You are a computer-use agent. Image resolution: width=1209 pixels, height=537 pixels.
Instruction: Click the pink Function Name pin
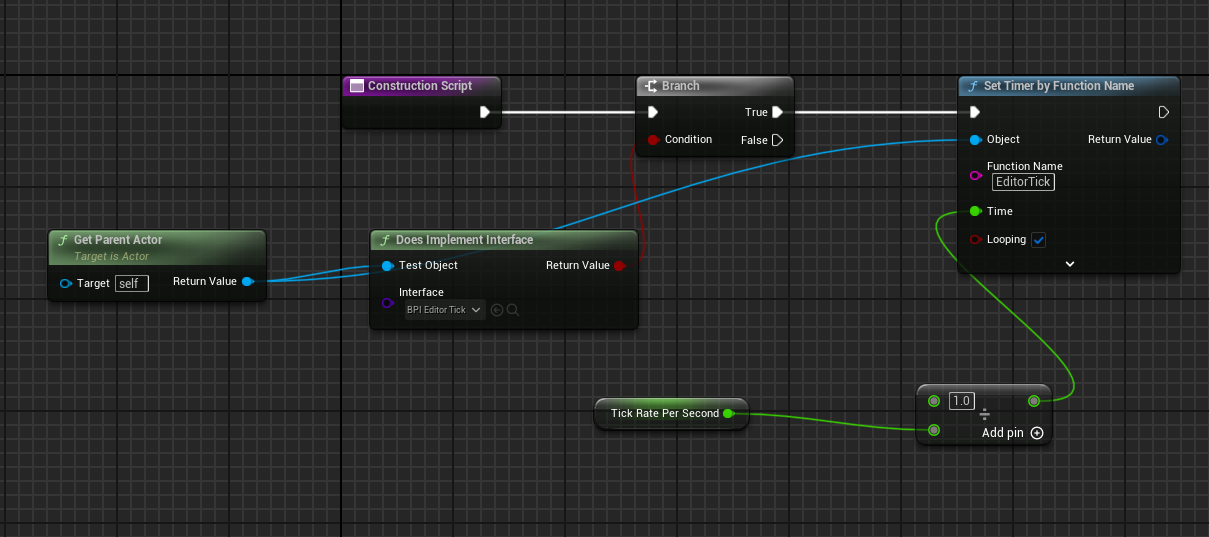tap(975, 175)
